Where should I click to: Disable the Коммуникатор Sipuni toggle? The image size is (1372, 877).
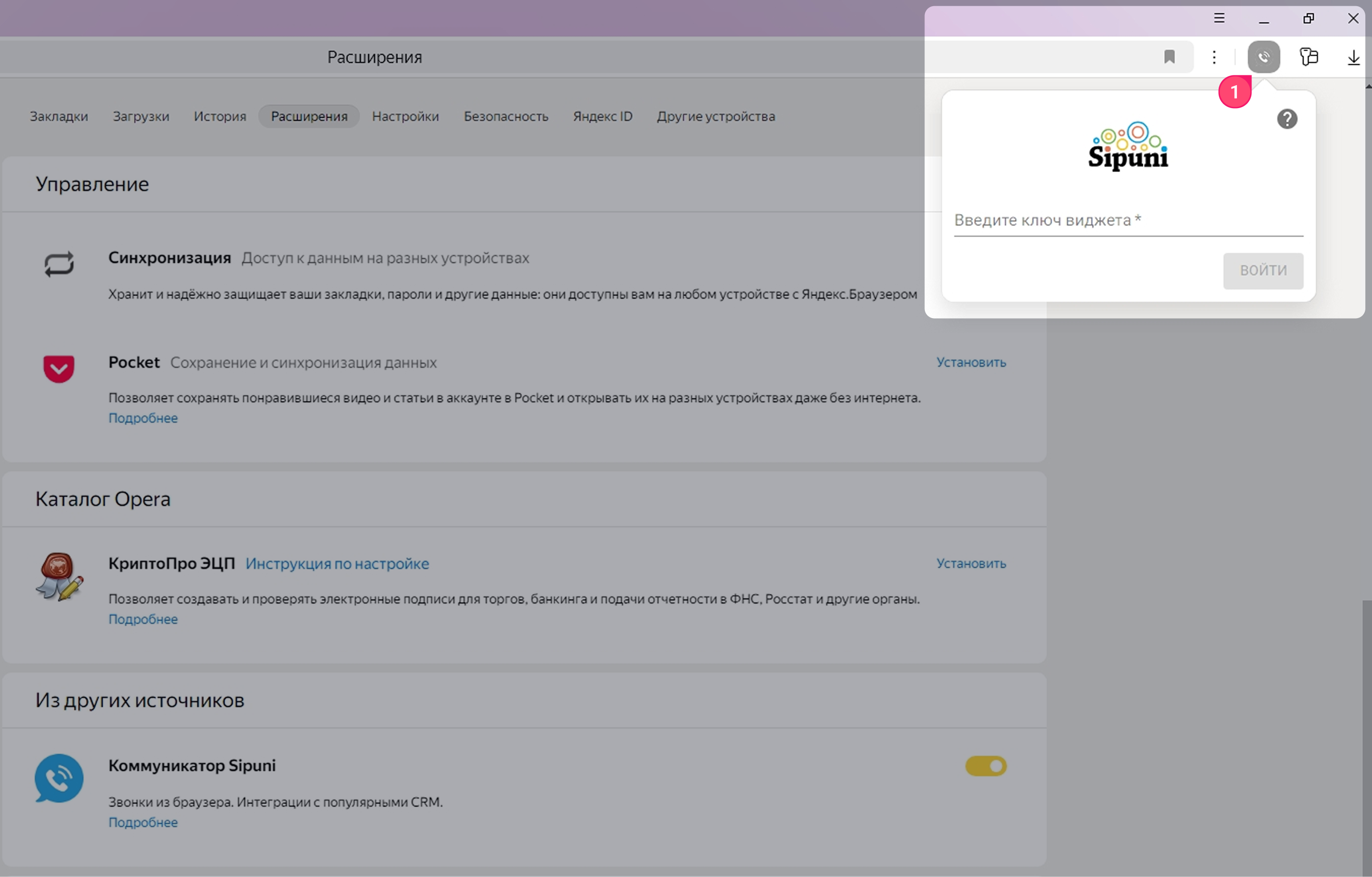[x=986, y=767]
